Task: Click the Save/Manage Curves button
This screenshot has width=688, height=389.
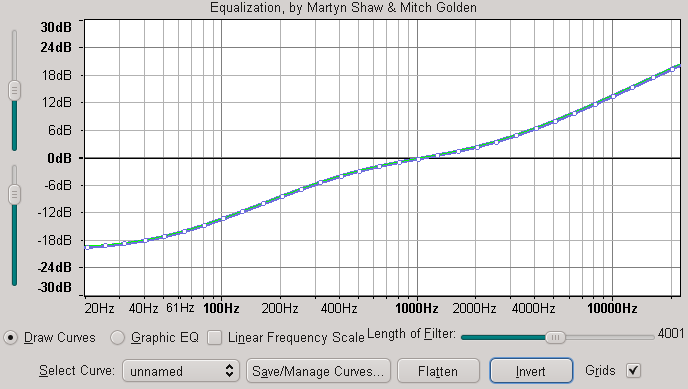Action: tap(318, 371)
